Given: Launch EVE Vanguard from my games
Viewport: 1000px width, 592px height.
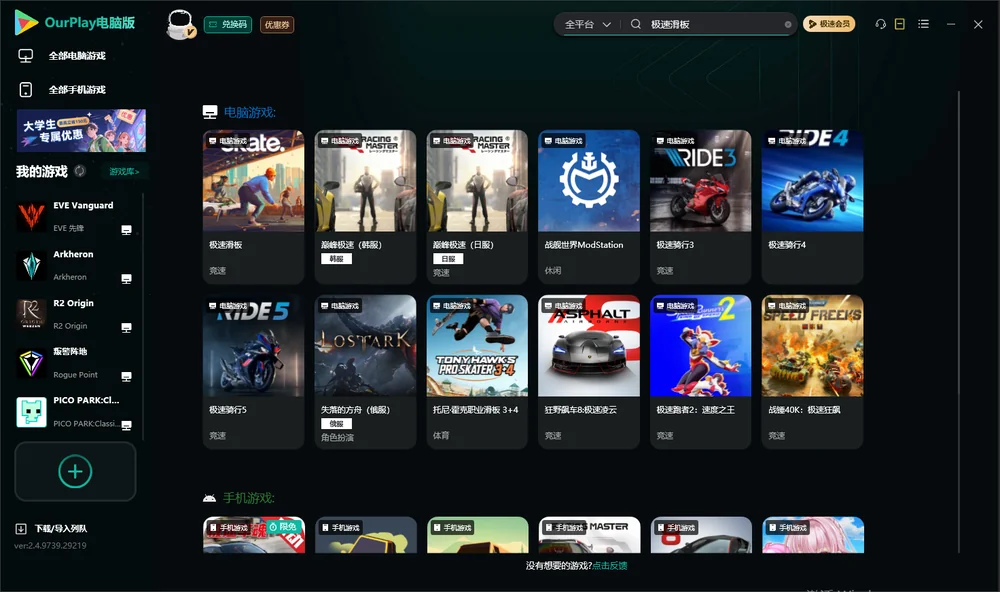Looking at the screenshot, I should pyautogui.click(x=77, y=217).
